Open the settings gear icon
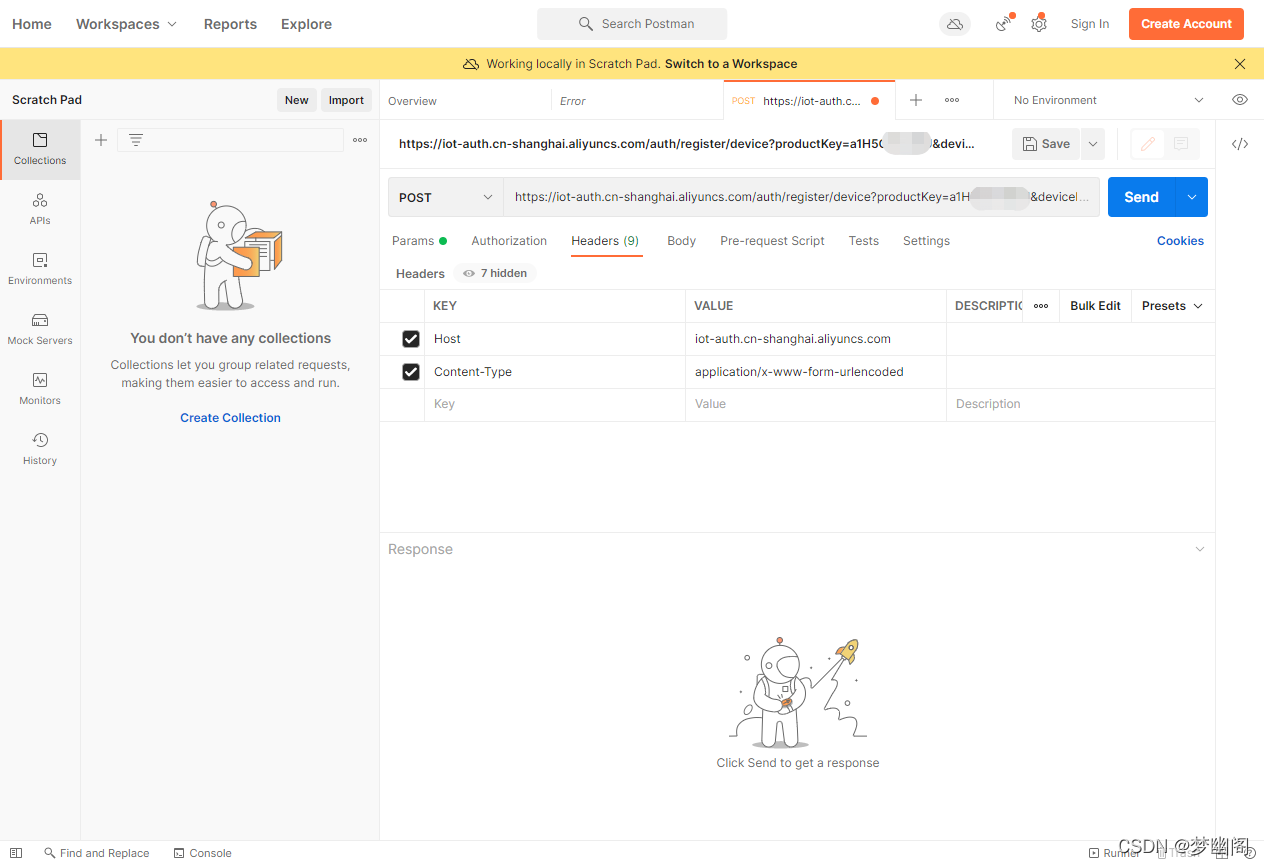Image resolution: width=1264 pixels, height=865 pixels. [1039, 24]
